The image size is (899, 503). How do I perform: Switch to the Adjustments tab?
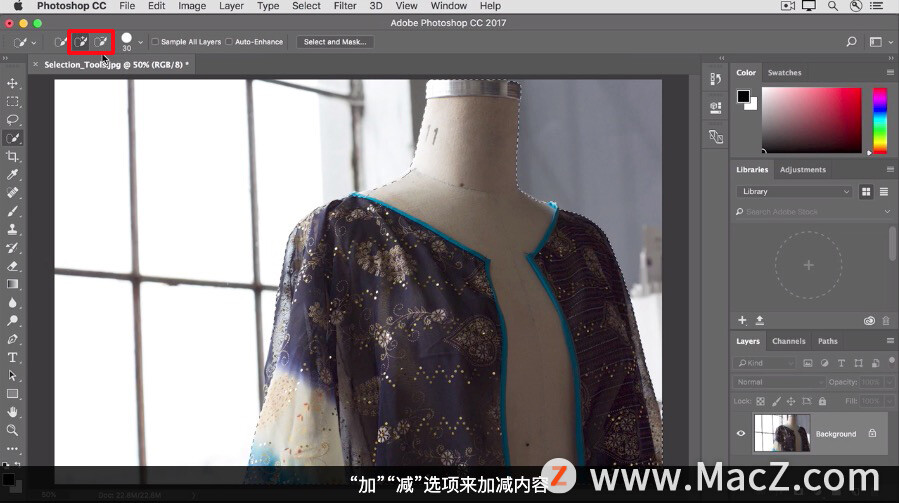click(803, 170)
